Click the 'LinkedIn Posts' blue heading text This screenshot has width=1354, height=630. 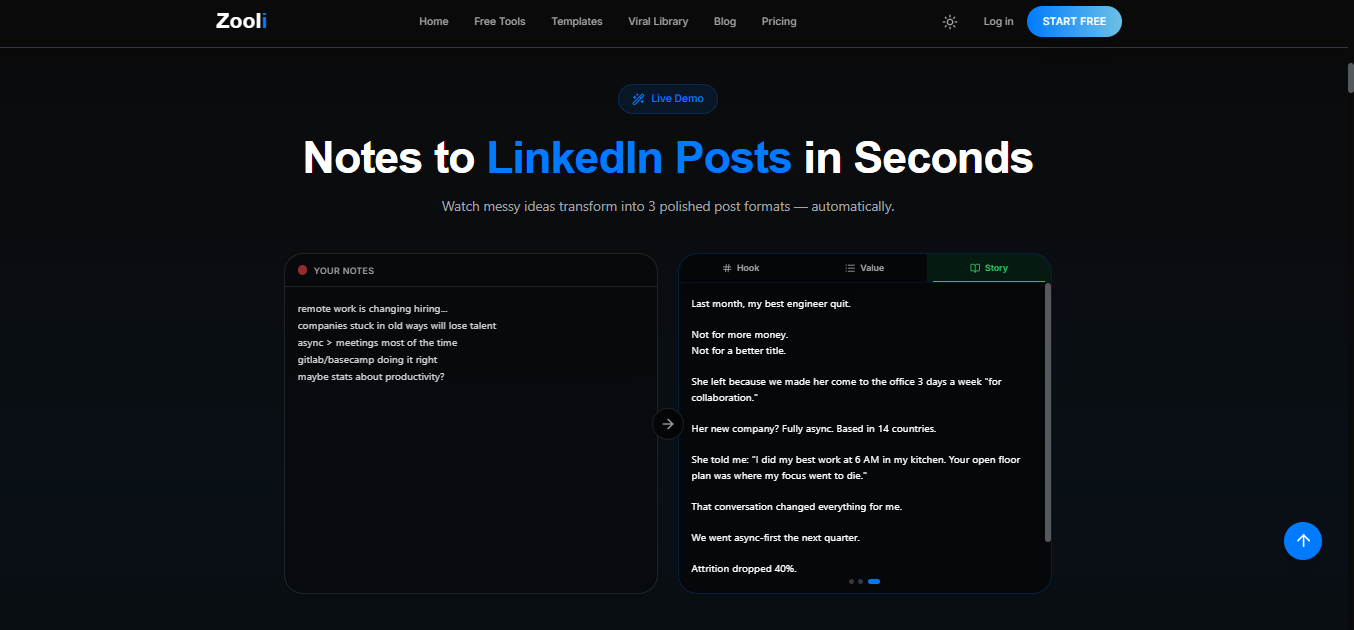point(639,158)
